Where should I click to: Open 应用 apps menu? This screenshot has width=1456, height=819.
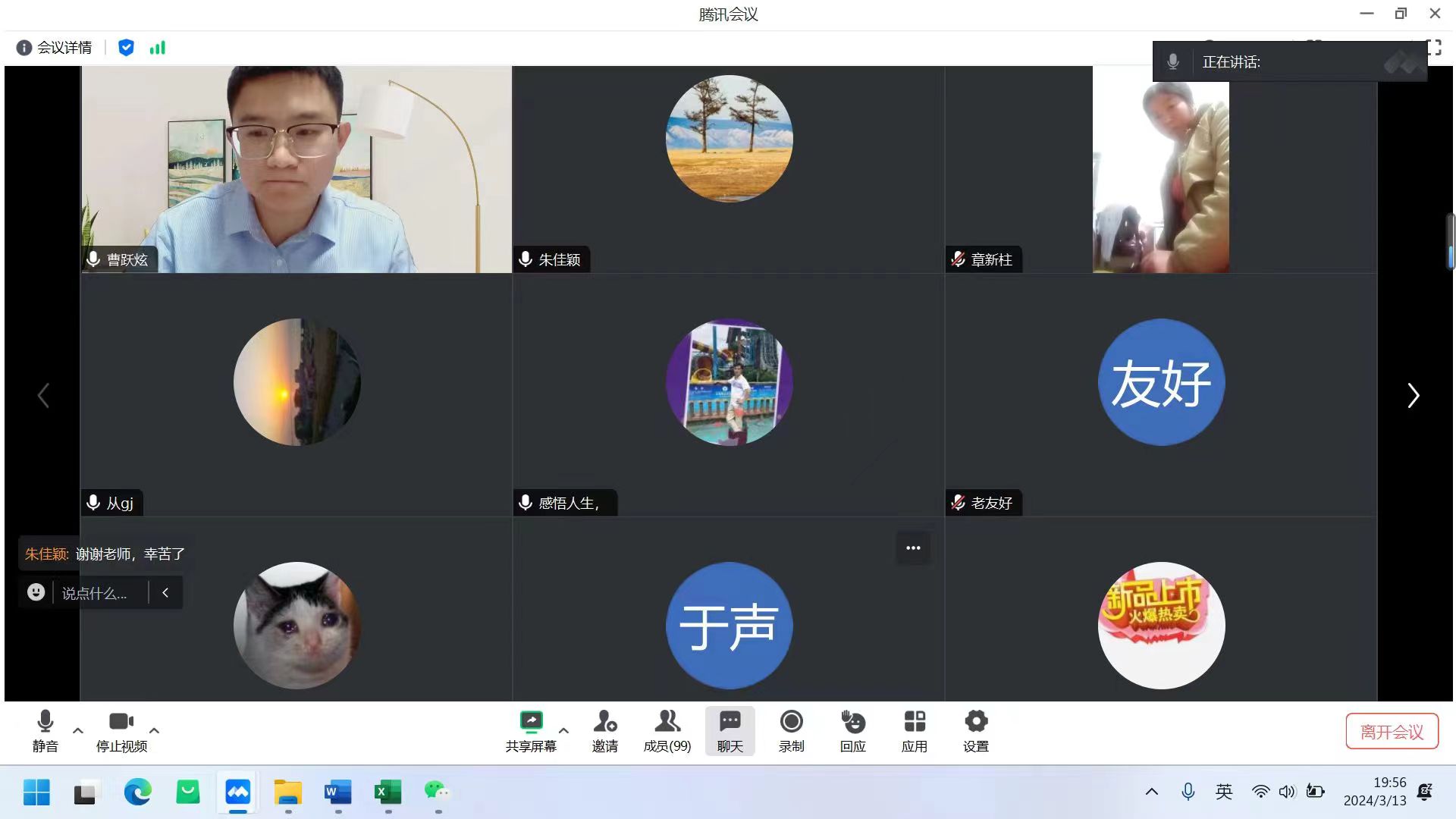[915, 731]
